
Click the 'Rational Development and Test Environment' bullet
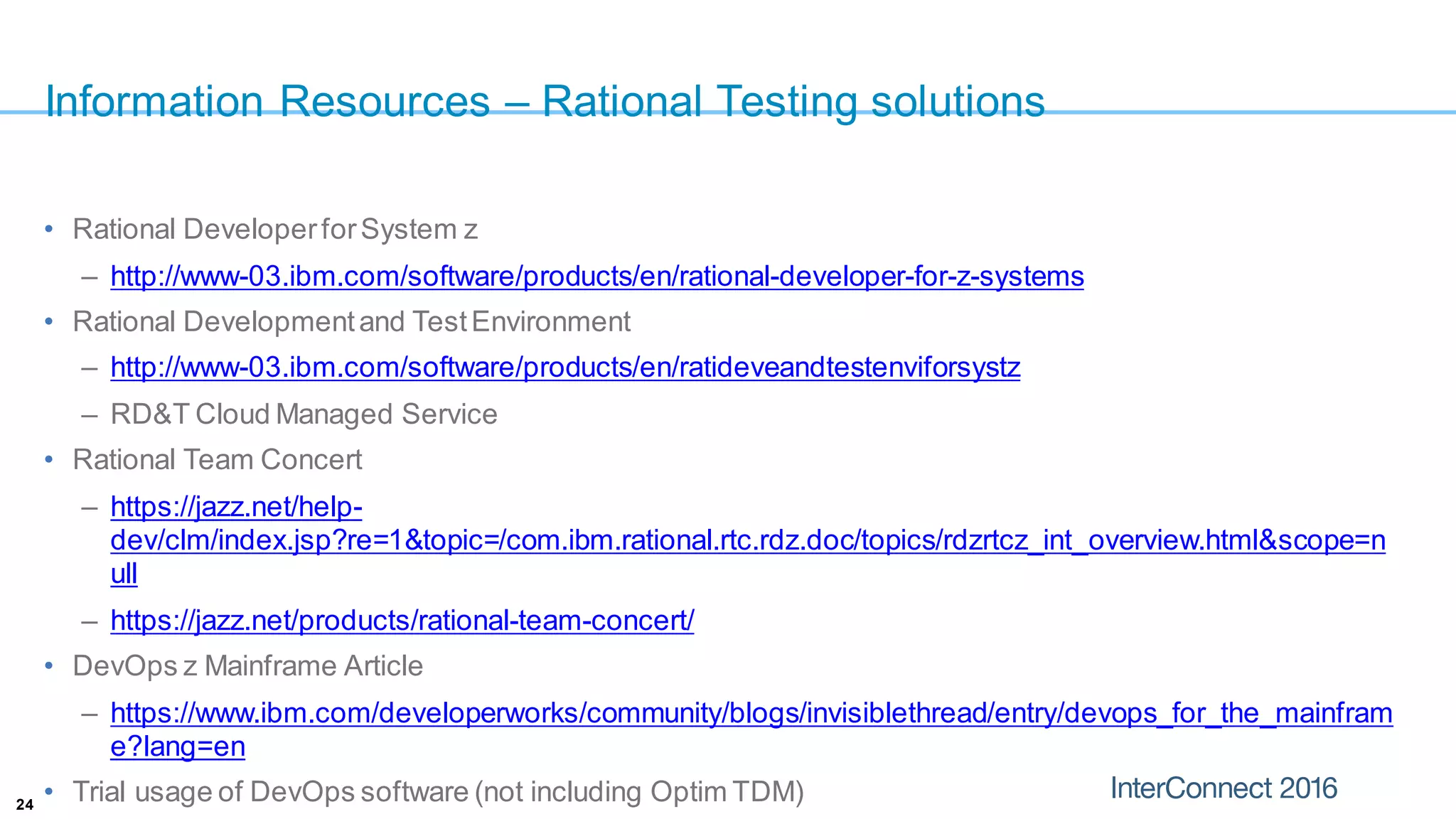tap(351, 322)
